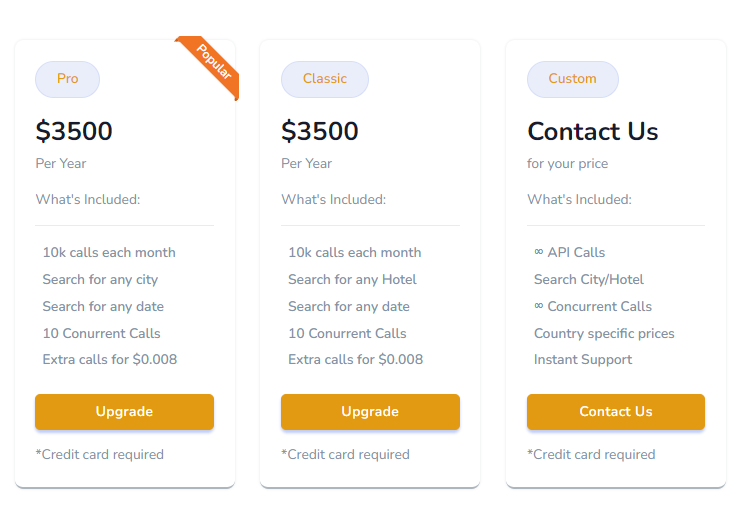Click the infinity Concurrent Calls feature
Image resolution: width=749 pixels, height=518 pixels.
click(593, 306)
